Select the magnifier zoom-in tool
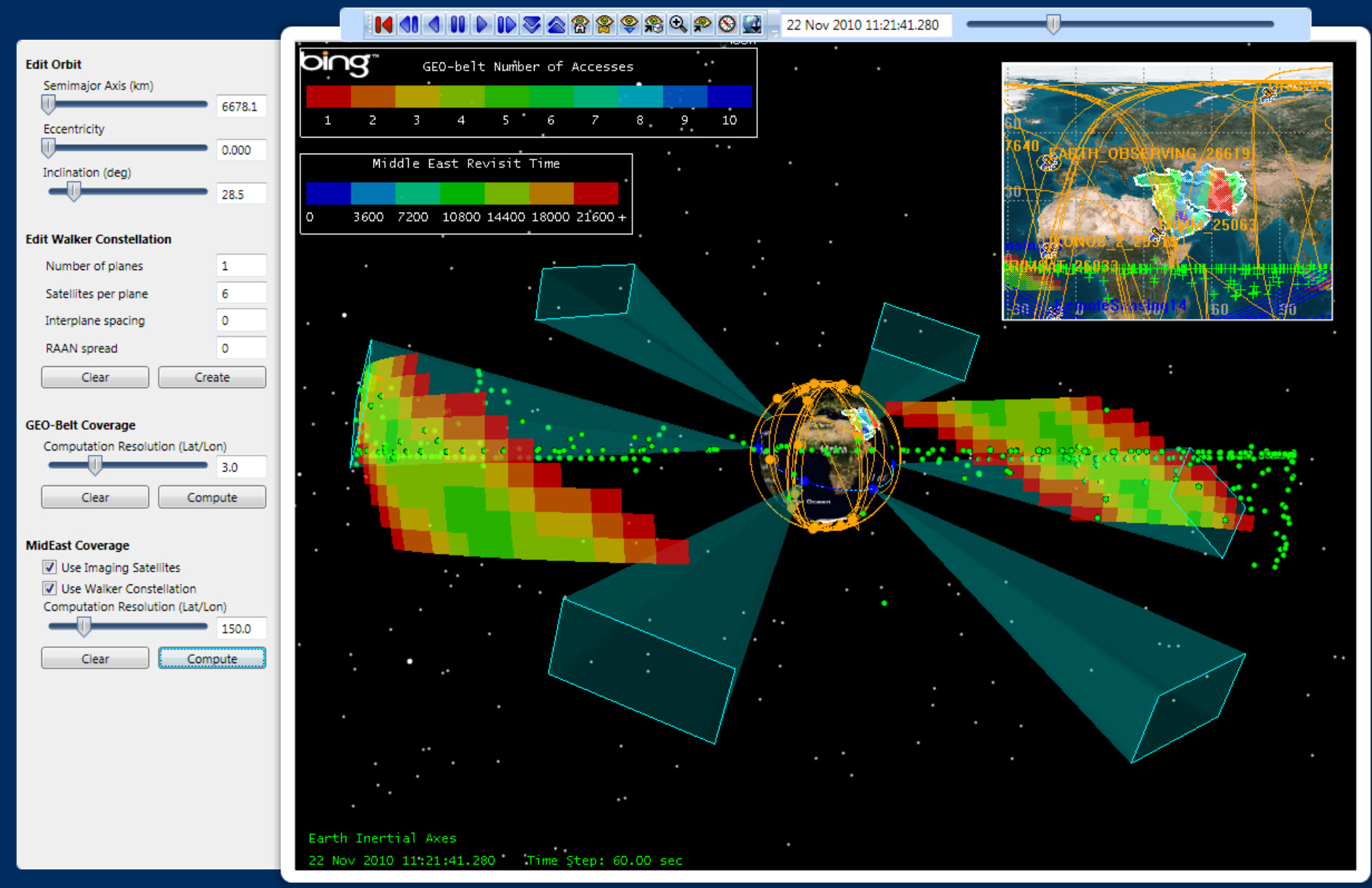Image resolution: width=1372 pixels, height=888 pixels. 678,25
